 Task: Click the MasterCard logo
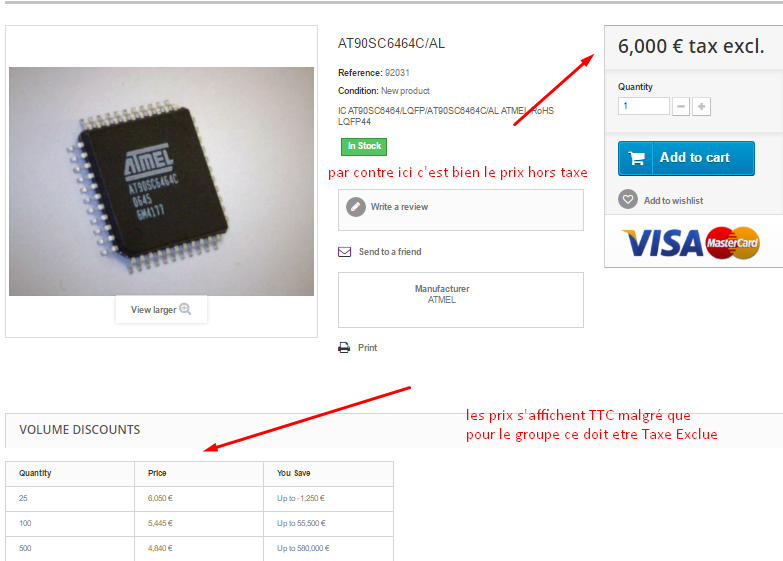point(733,243)
